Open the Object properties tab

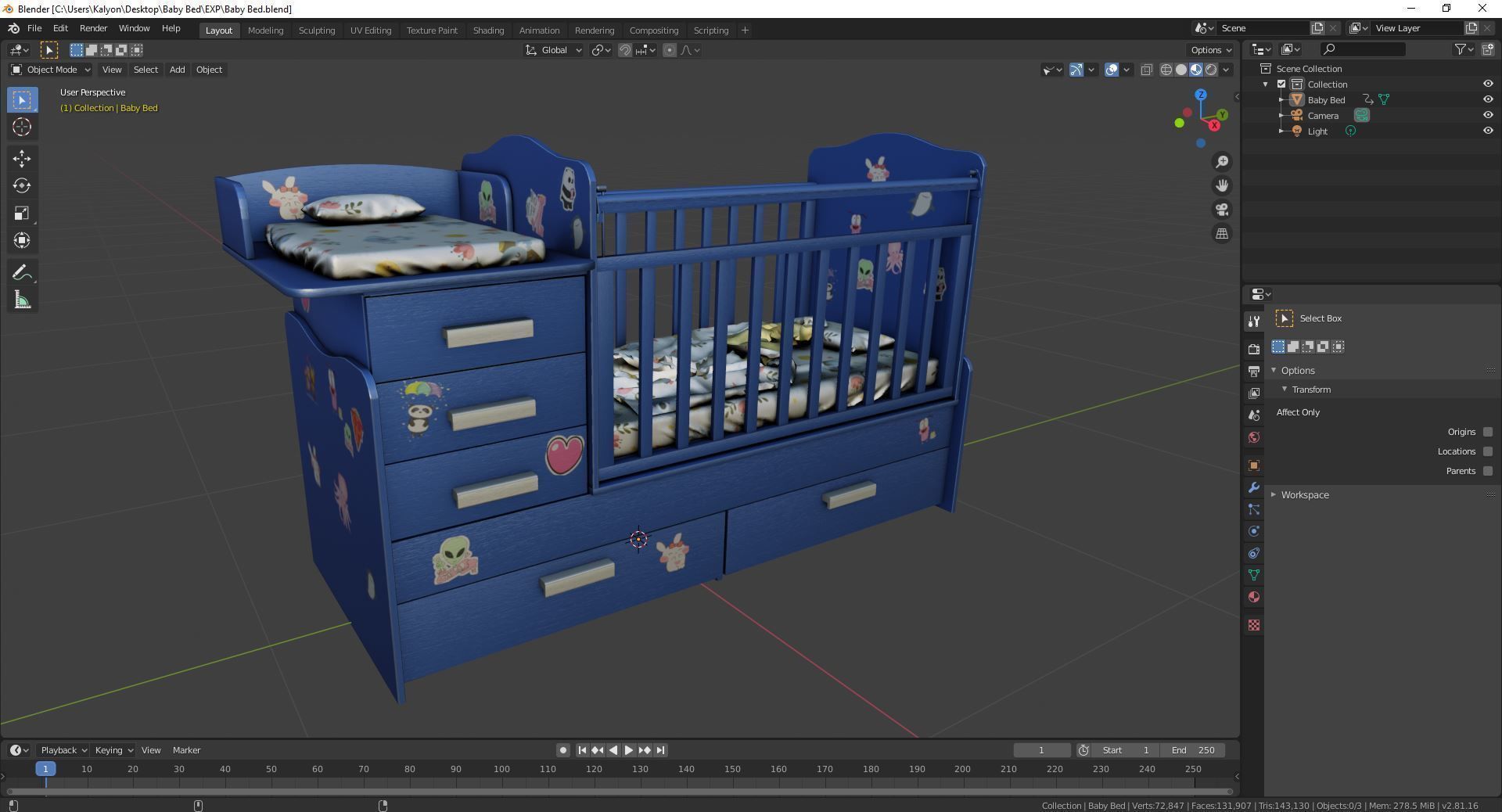tap(1254, 465)
